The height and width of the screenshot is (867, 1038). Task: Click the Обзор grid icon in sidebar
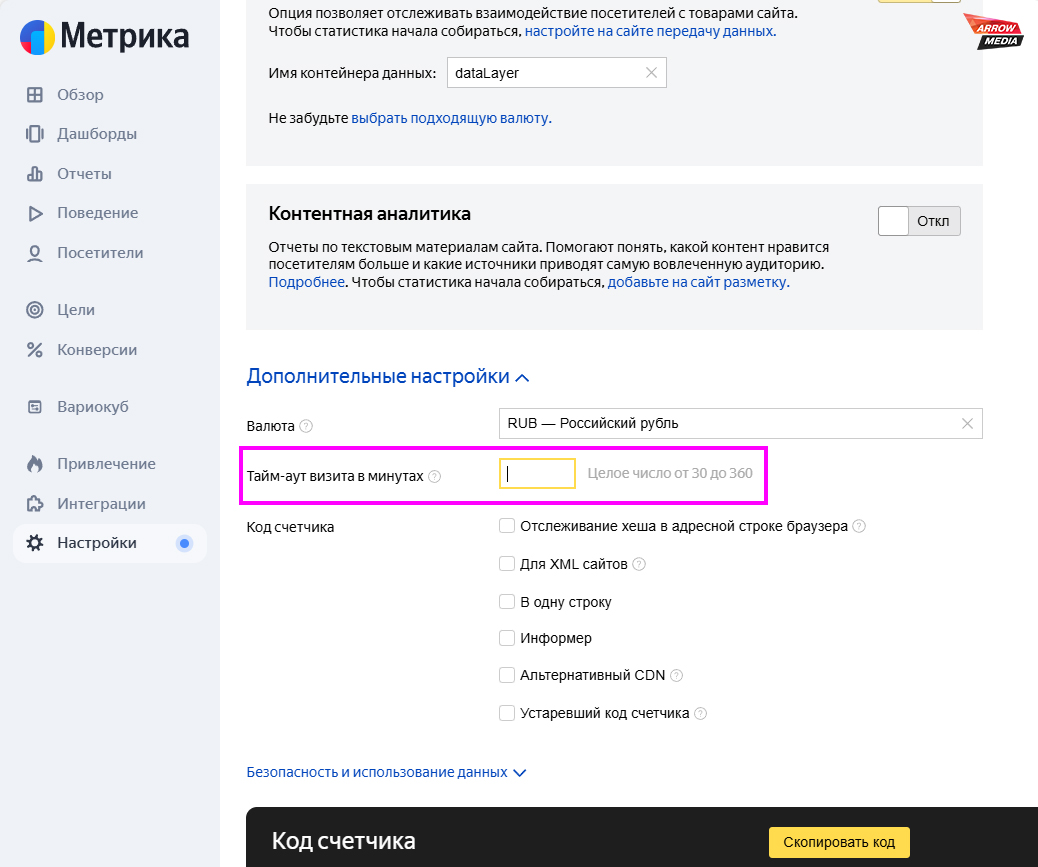click(35, 95)
